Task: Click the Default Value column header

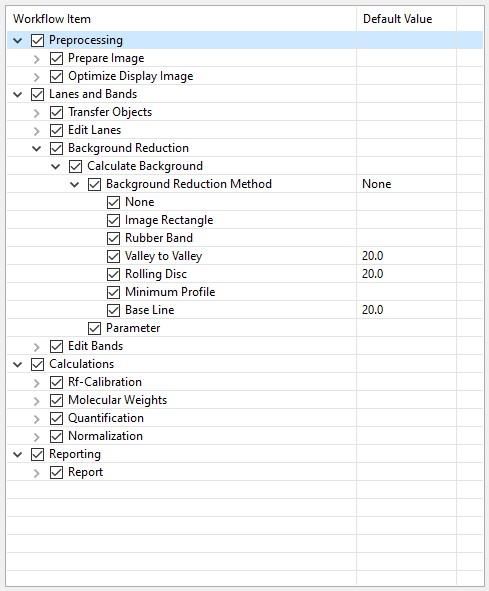Action: click(x=406, y=19)
